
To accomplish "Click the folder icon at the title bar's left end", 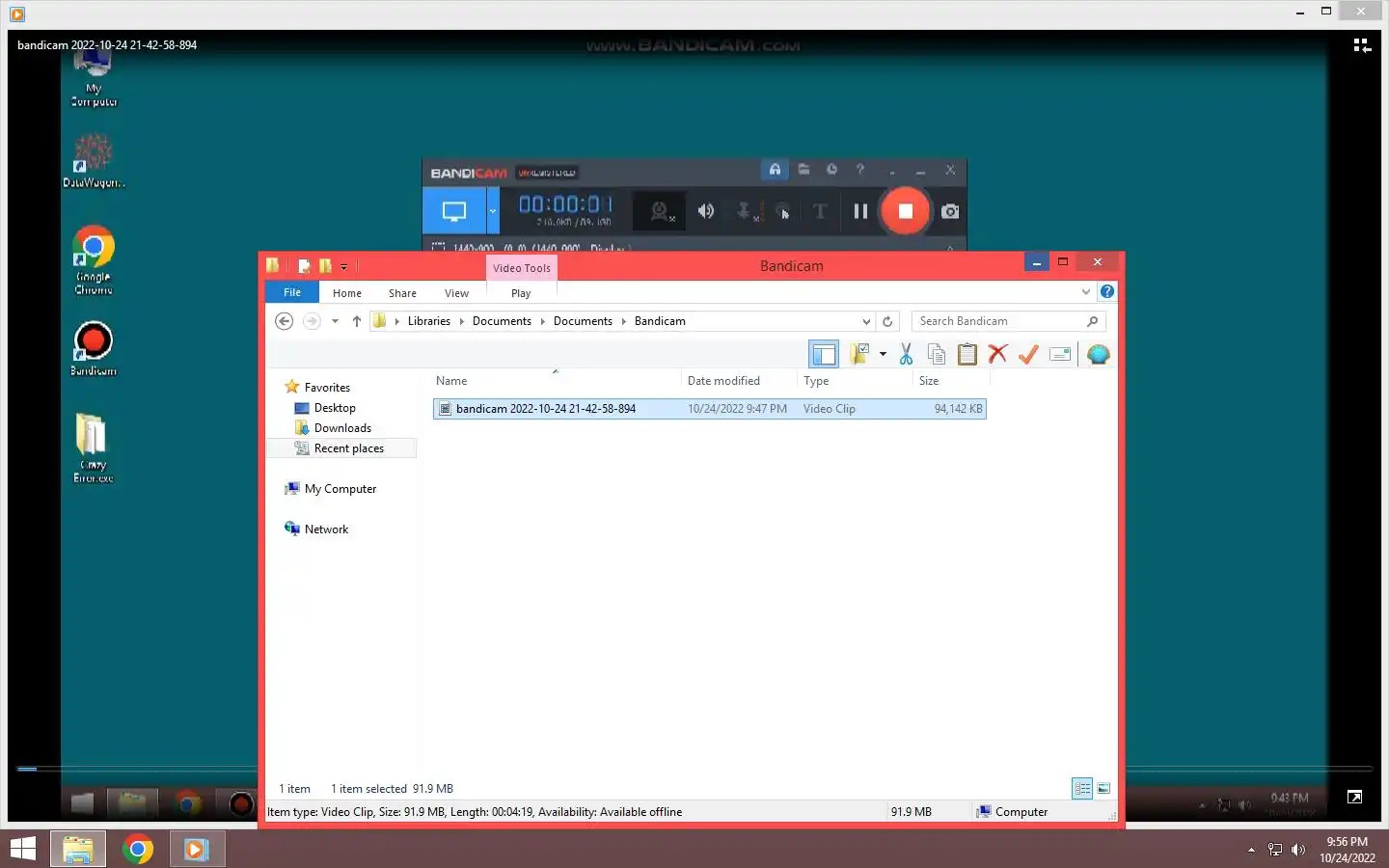I will [x=273, y=265].
